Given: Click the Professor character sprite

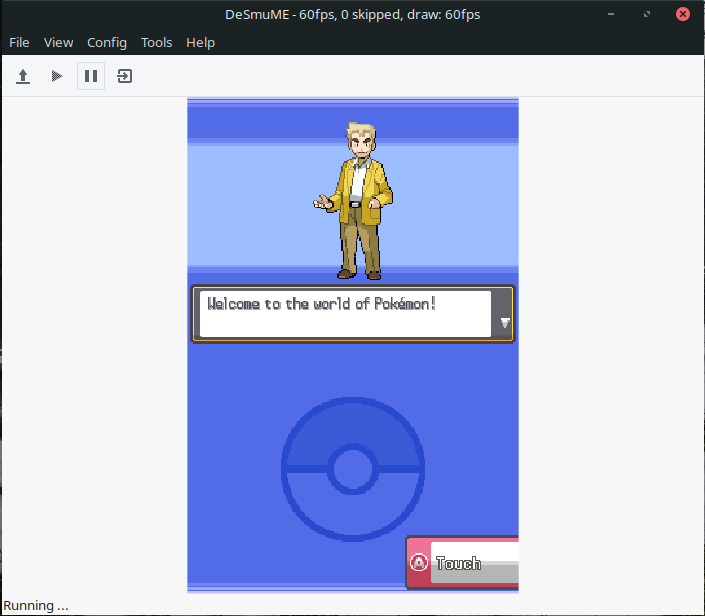Looking at the screenshot, I should (x=355, y=201).
